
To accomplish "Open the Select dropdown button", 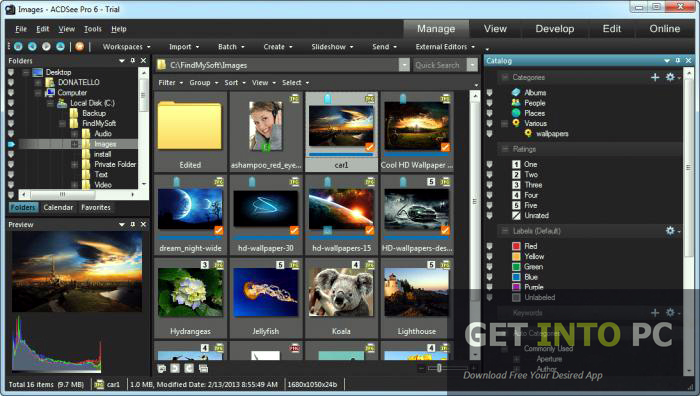I will [296, 83].
